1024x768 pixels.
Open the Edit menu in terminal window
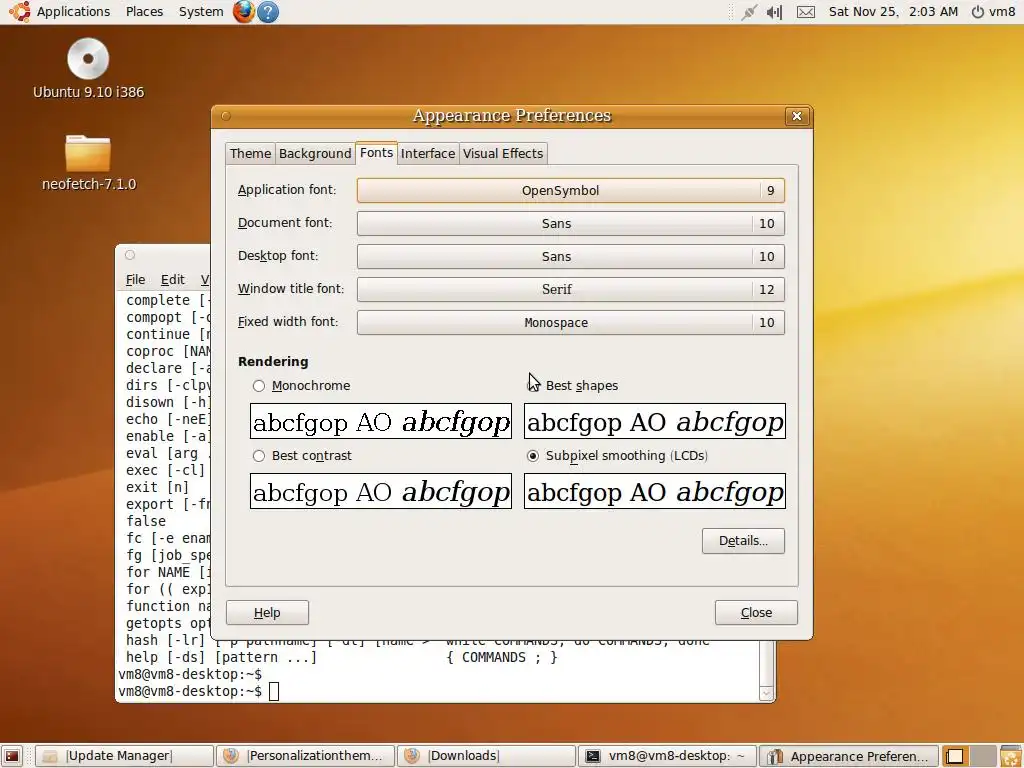172,280
